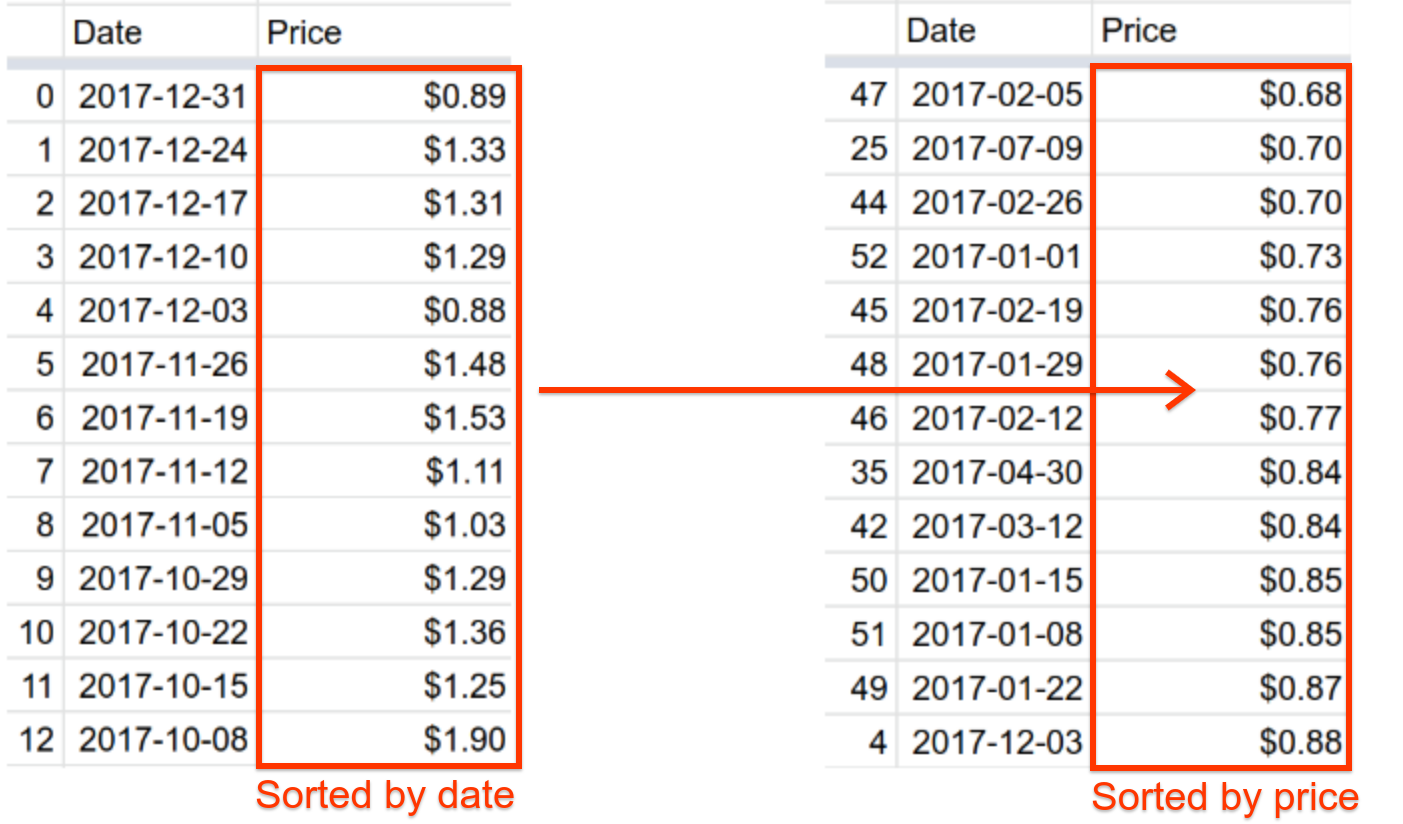The image size is (1403, 824).
Task: Click the "Sorted by date" label
Action: click(x=385, y=795)
